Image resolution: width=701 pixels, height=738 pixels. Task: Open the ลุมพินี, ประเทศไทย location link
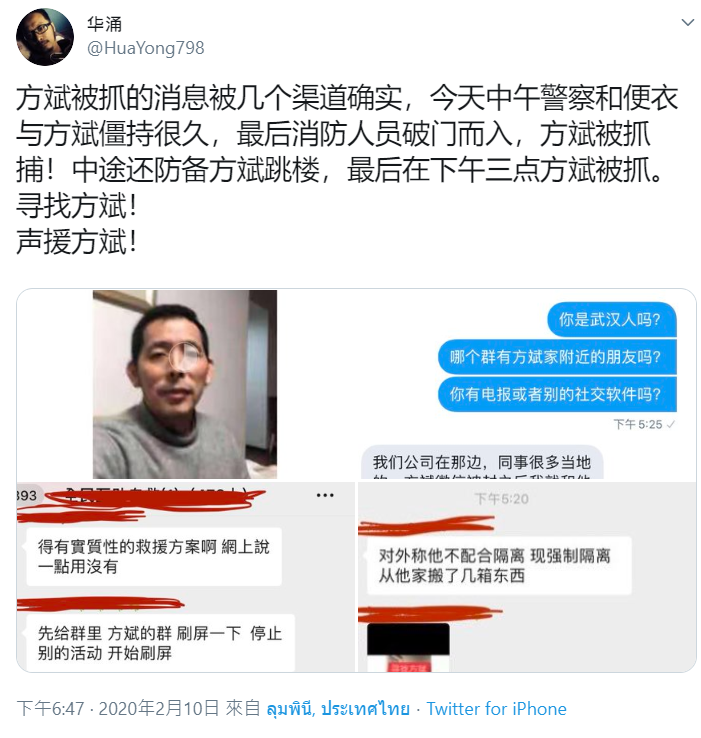338,708
